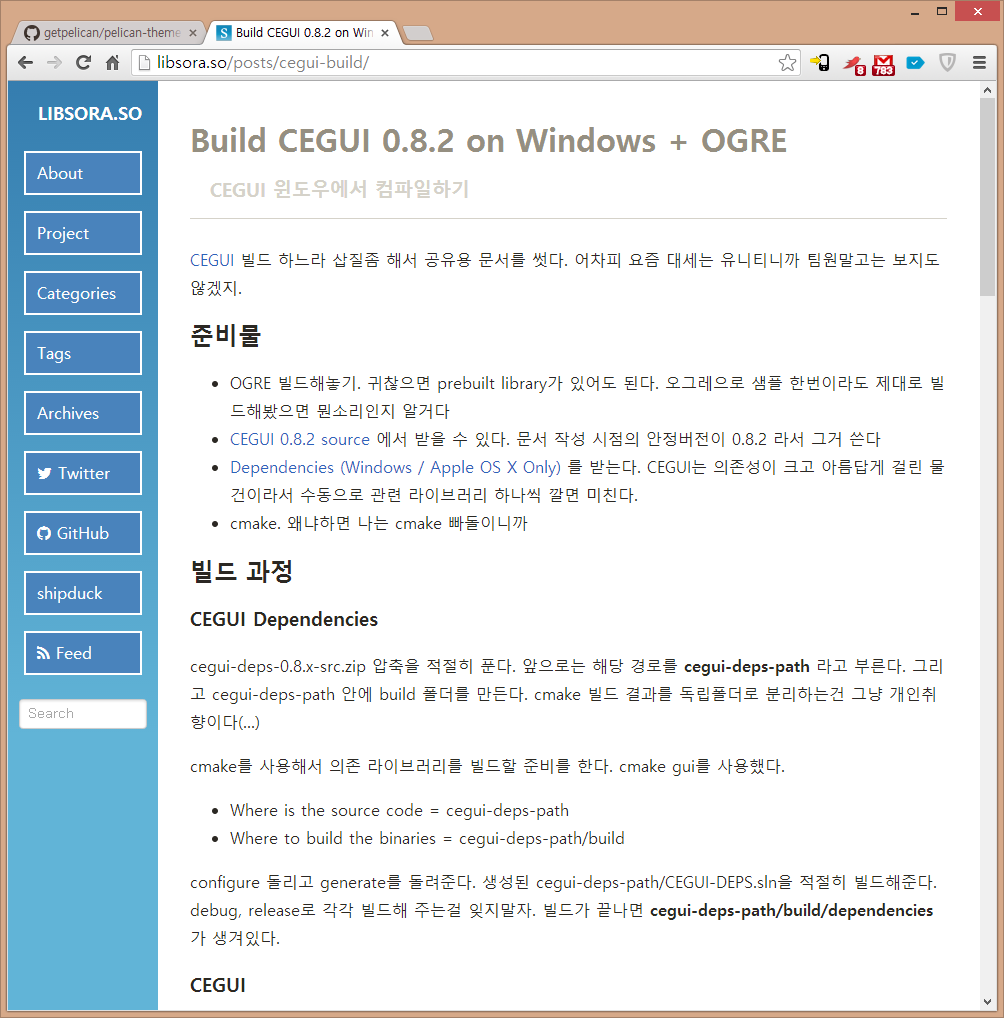The image size is (1004, 1018).
Task: Click the bold text cegui-deps-path
Action: pyautogui.click(x=747, y=667)
